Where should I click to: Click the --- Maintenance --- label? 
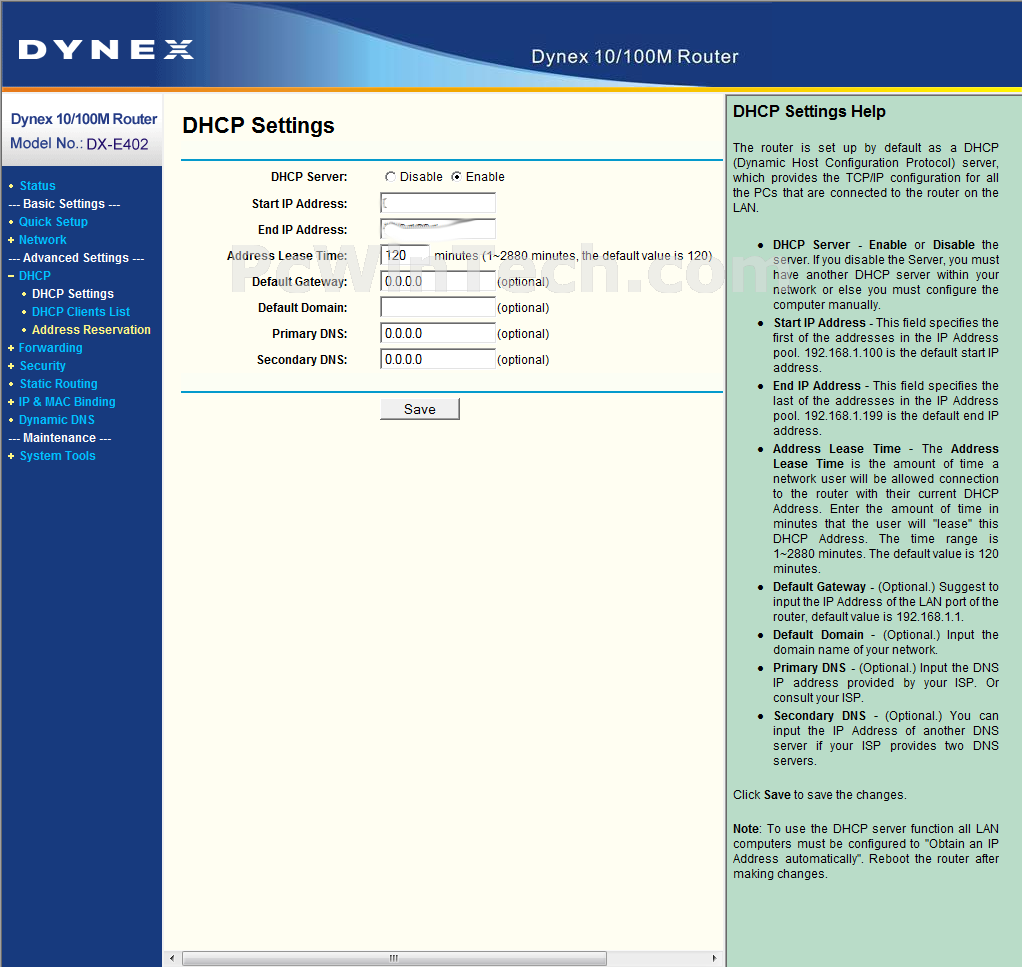coord(59,438)
